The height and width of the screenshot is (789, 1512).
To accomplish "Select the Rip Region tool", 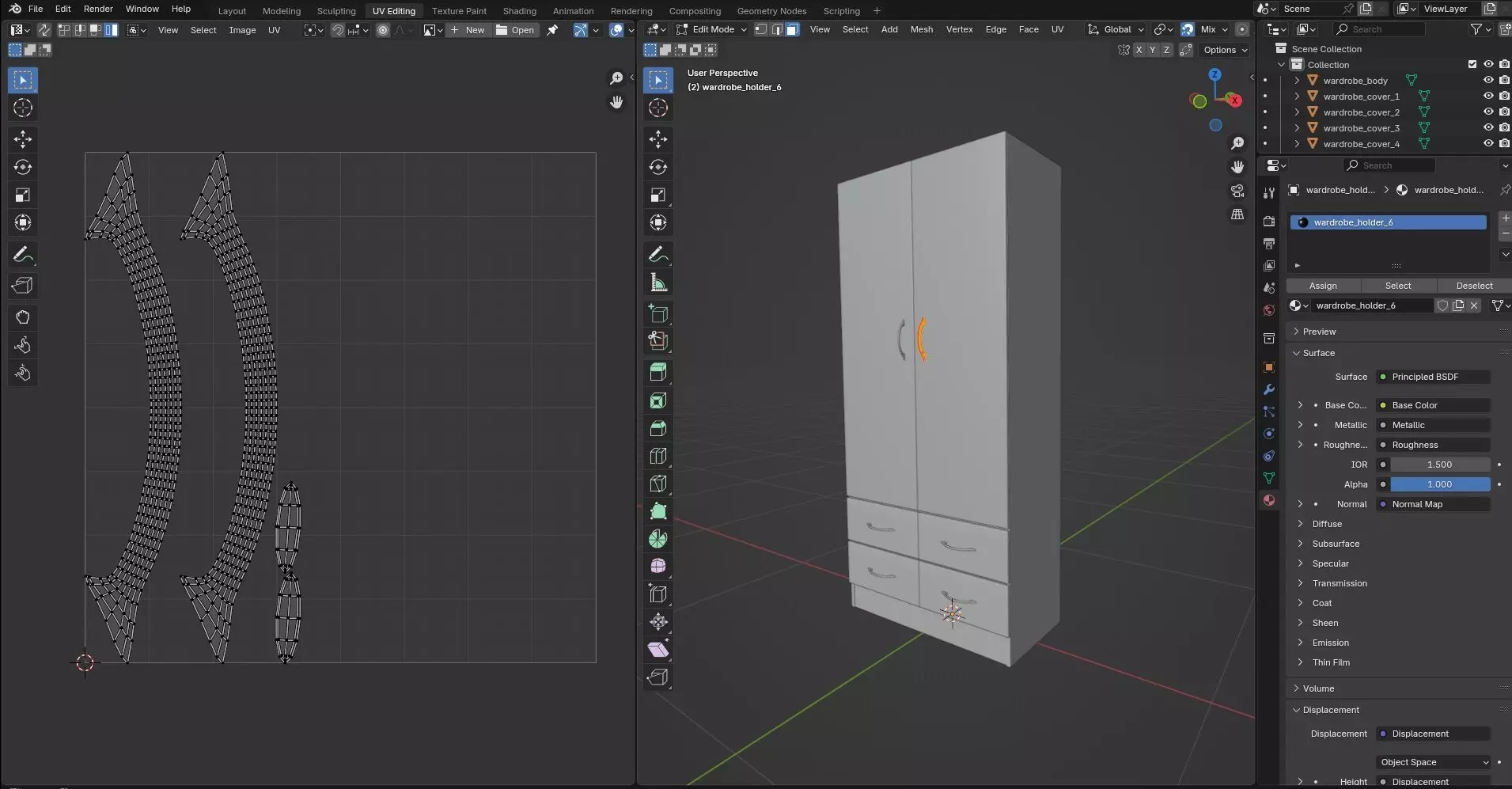I will point(658,677).
